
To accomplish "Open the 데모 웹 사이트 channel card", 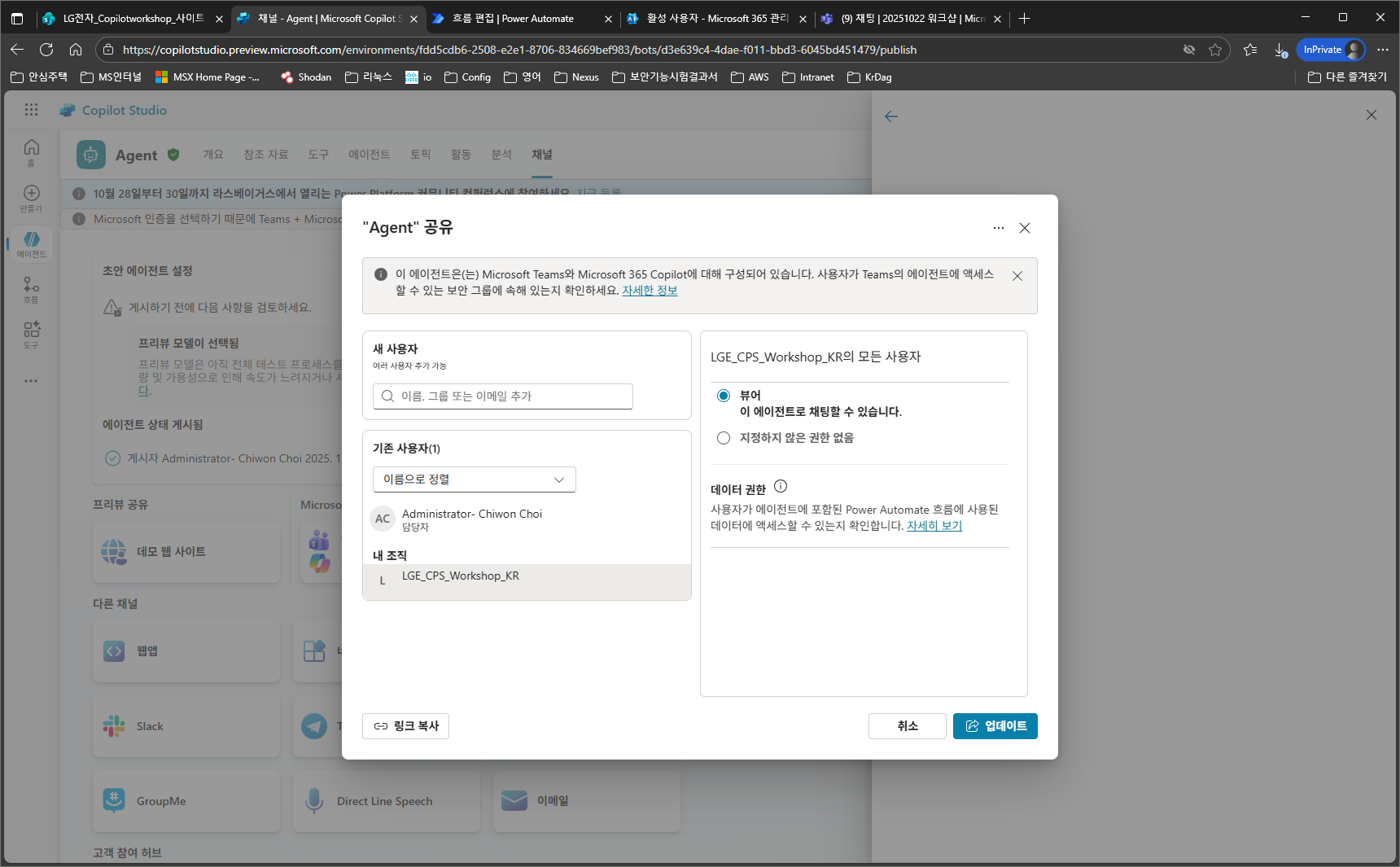I will point(186,552).
